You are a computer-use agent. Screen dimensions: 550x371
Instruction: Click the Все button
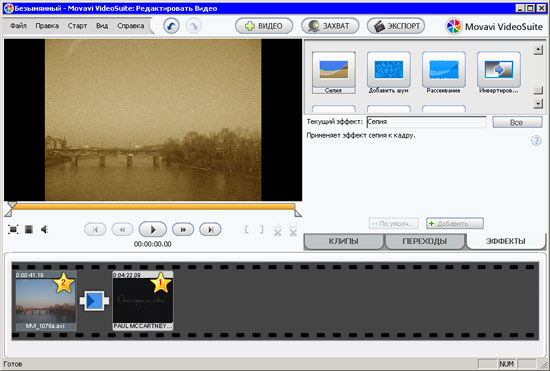pos(517,122)
